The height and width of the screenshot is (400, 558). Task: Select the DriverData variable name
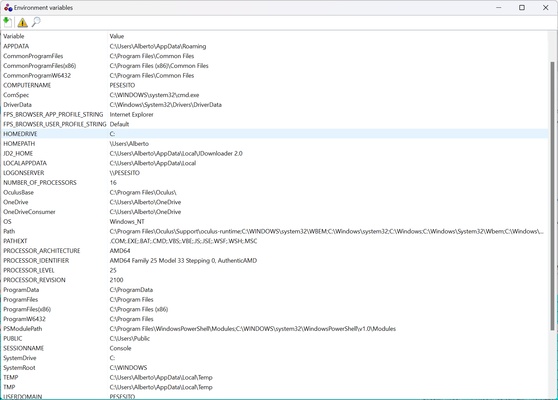pyautogui.click(x=17, y=105)
